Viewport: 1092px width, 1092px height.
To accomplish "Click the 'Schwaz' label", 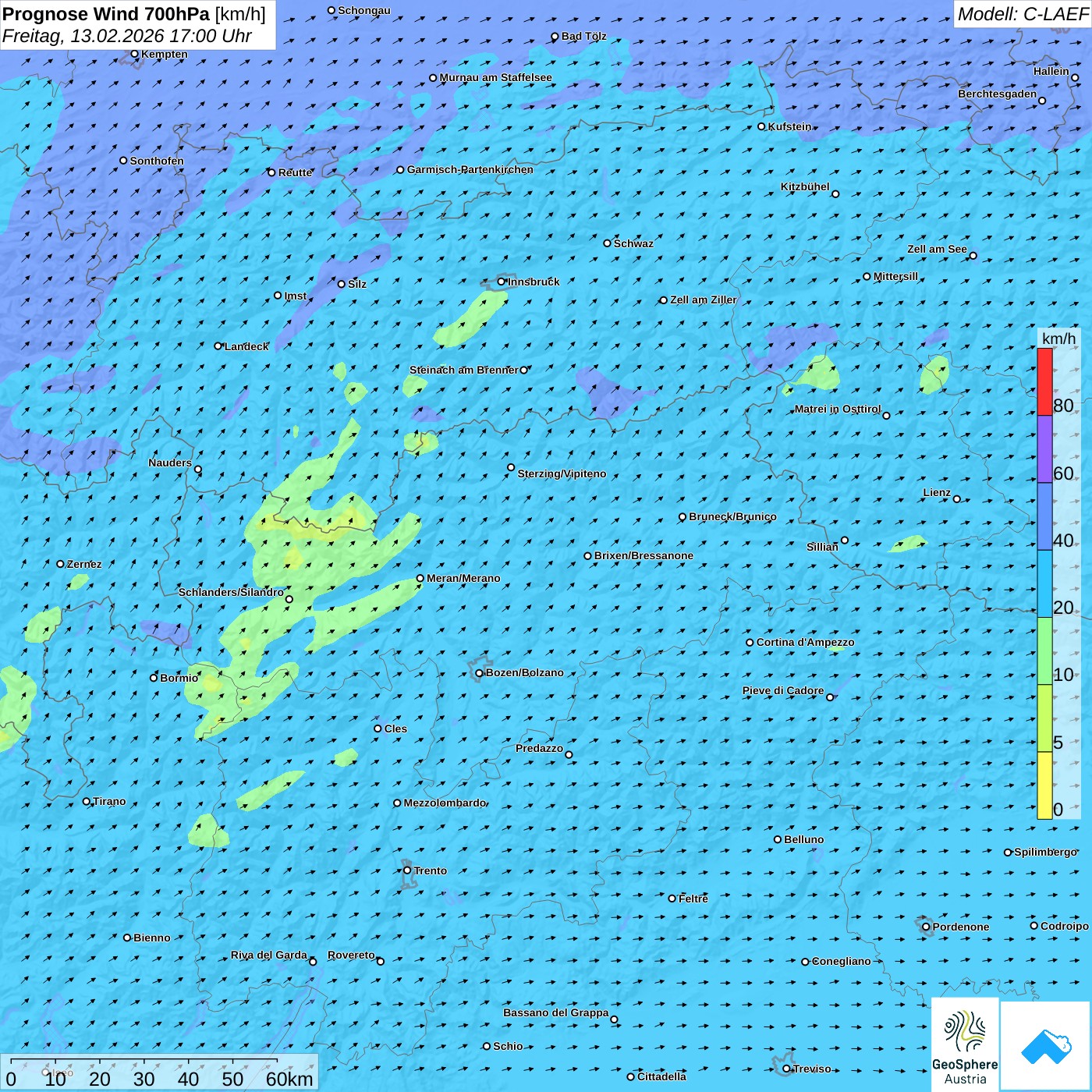I will point(633,243).
